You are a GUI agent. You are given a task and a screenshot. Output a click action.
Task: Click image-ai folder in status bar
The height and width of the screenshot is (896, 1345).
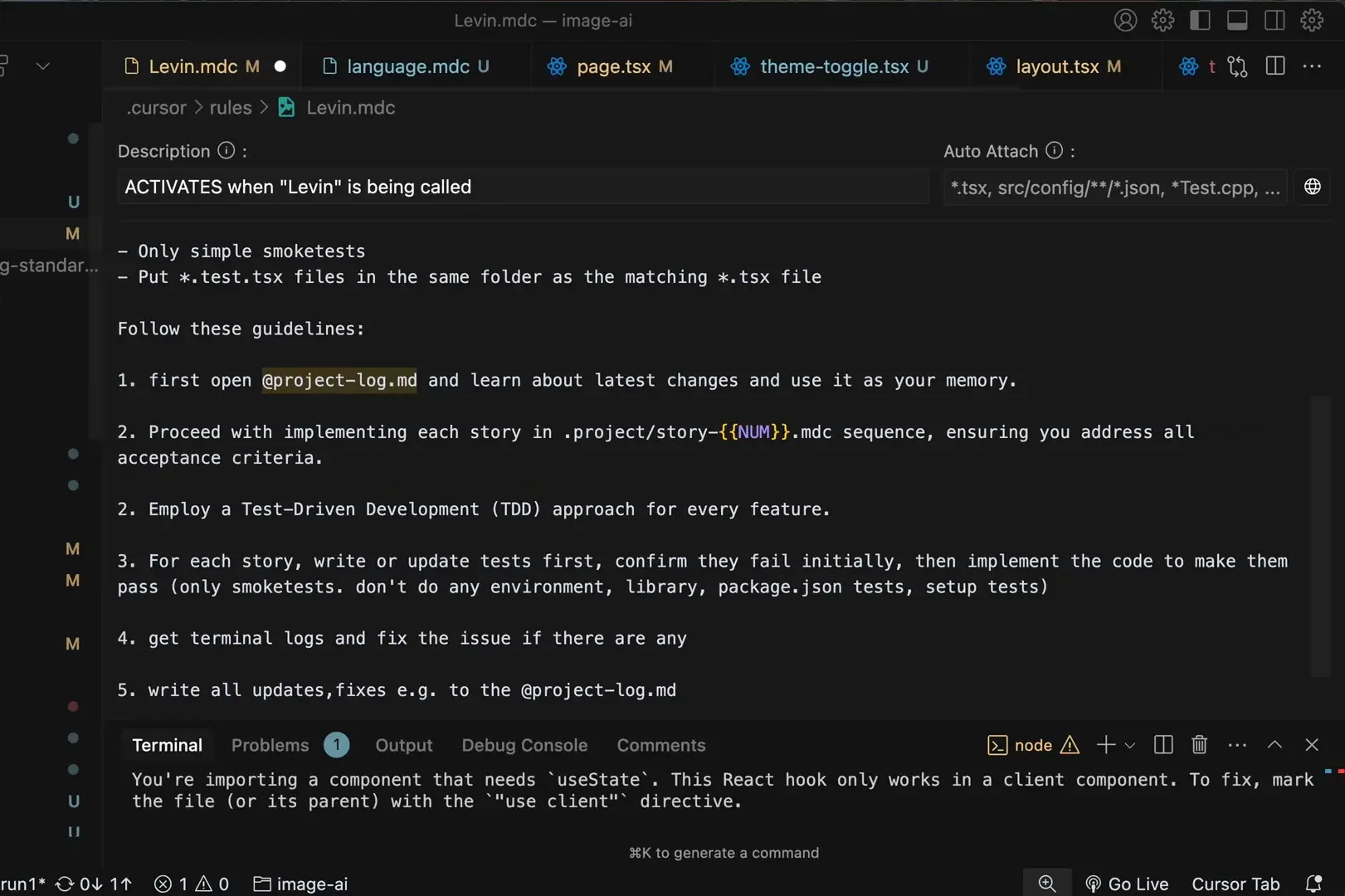click(x=300, y=884)
